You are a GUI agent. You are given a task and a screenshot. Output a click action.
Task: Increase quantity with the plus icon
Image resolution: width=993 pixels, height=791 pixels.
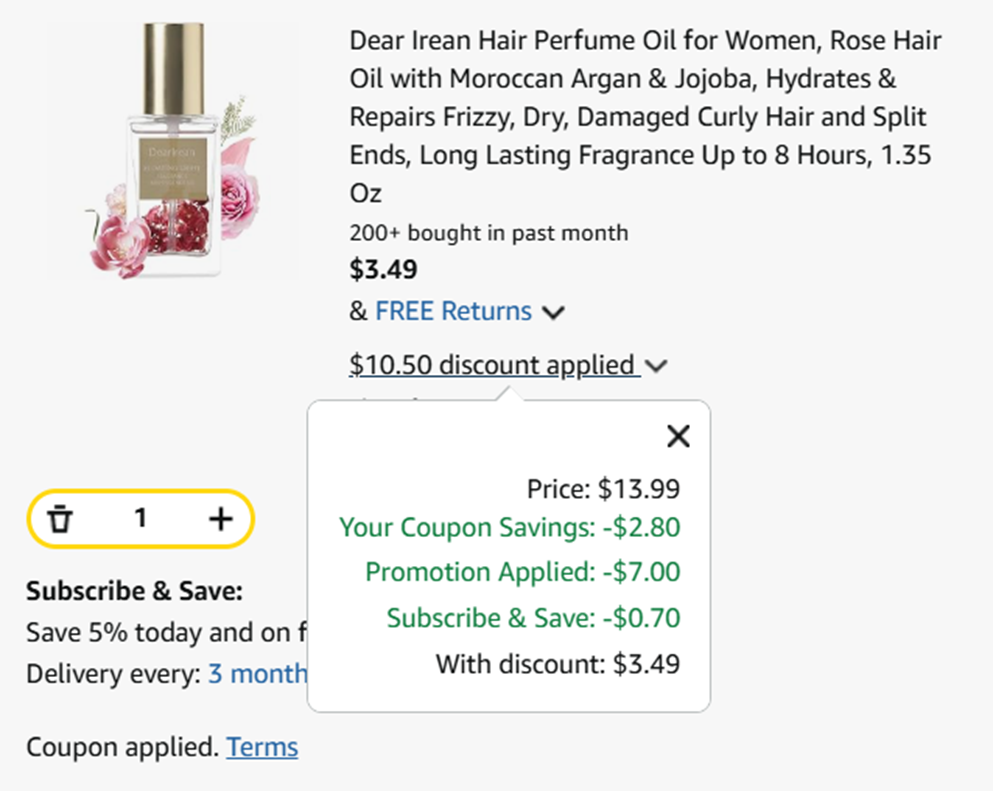tap(220, 518)
